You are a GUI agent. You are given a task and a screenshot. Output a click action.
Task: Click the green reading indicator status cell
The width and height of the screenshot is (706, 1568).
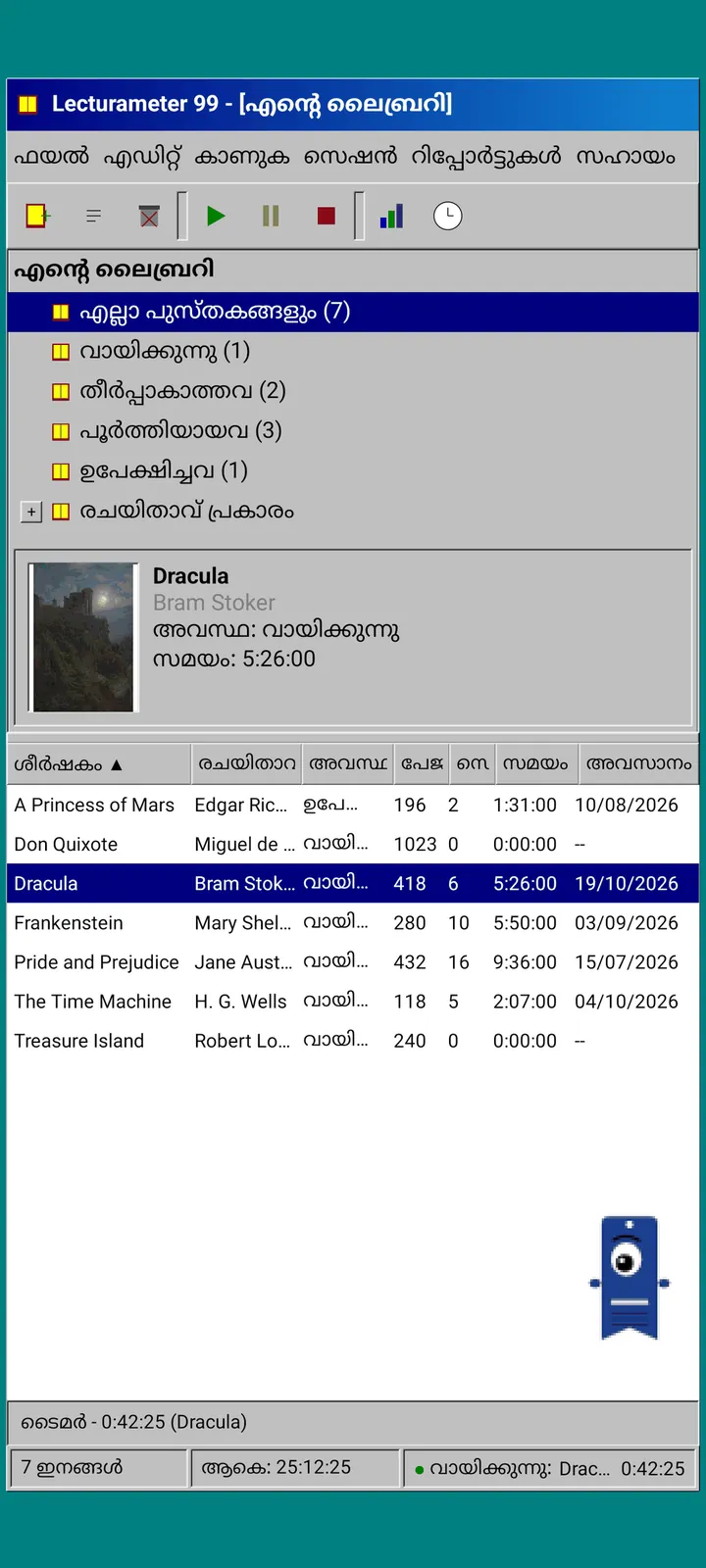click(550, 1468)
